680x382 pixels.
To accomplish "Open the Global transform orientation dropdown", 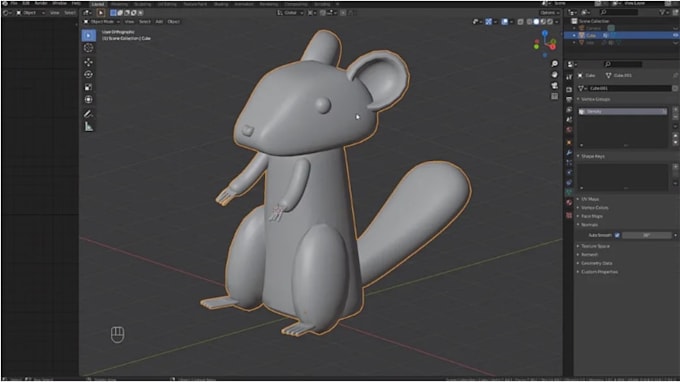I will 290,13.
